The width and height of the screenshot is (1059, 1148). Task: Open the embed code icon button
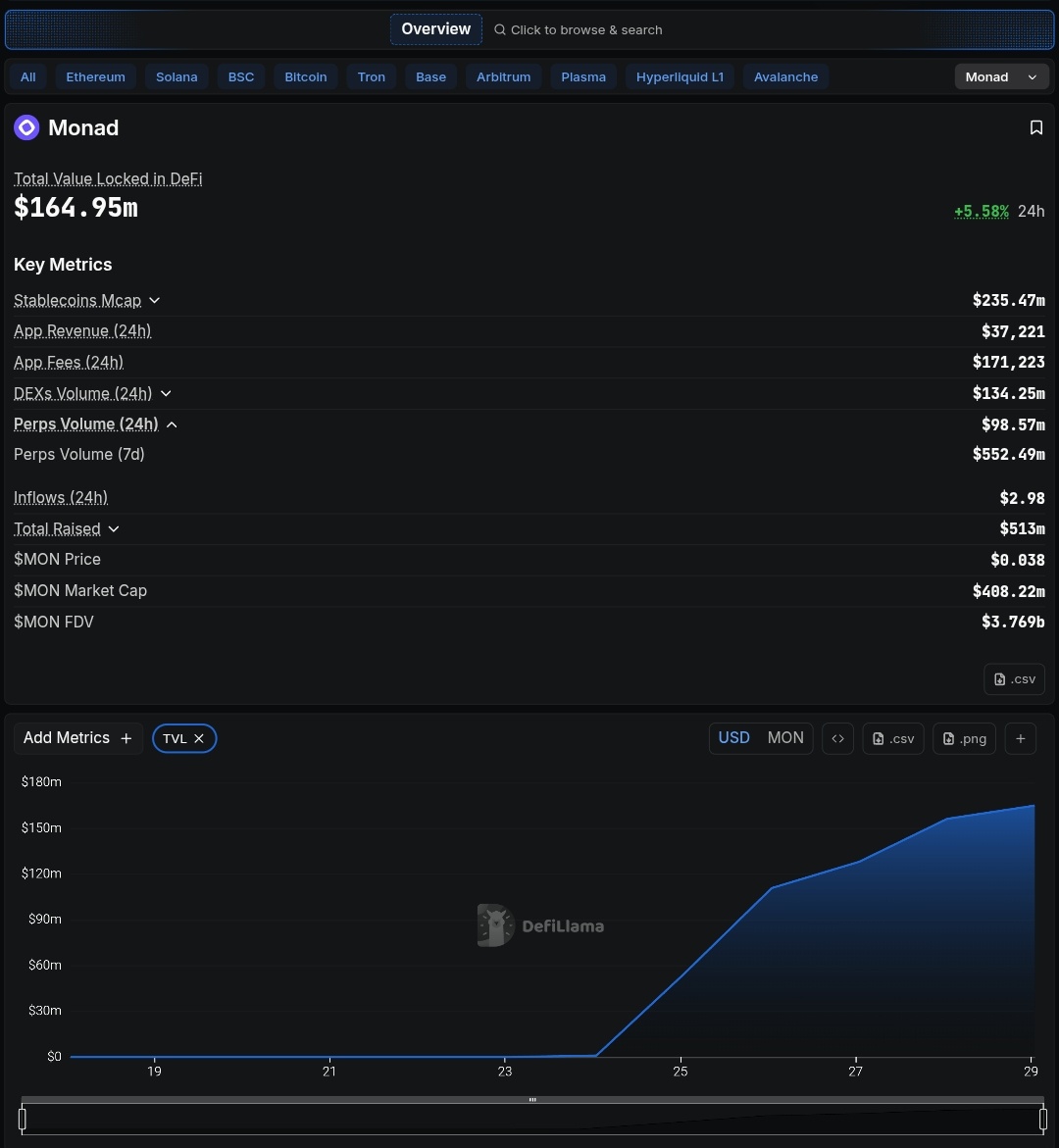(837, 738)
